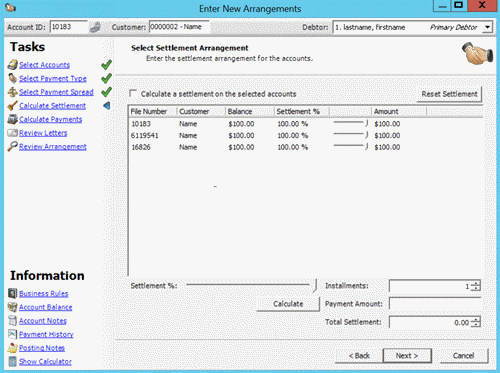The width and height of the screenshot is (500, 373).
Task: Click the Payment Amount field
Action: coord(435,304)
